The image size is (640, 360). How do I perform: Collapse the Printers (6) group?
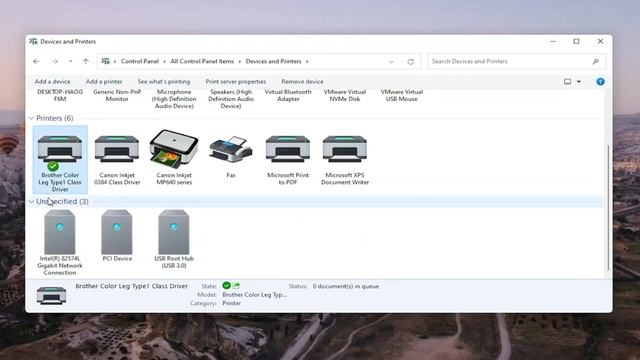pyautogui.click(x=31, y=118)
